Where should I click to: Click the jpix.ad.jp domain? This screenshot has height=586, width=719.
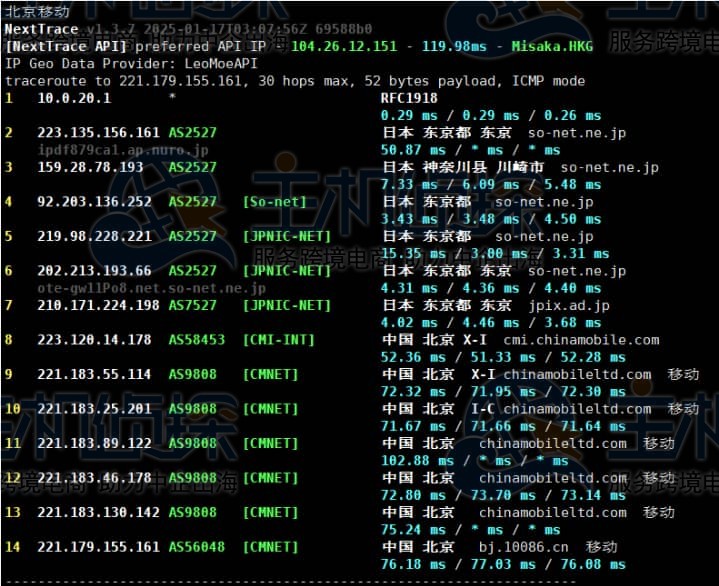click(569, 305)
